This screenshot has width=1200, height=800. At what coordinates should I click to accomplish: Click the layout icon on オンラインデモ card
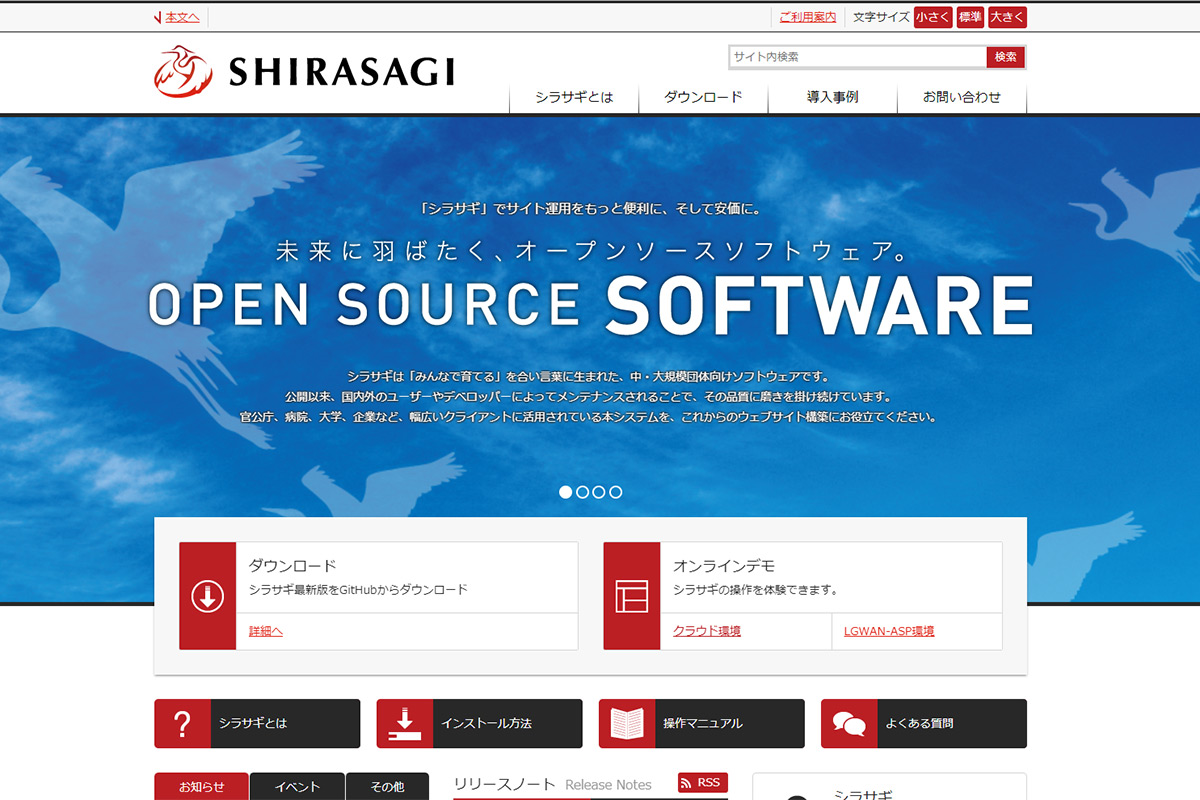pos(632,596)
